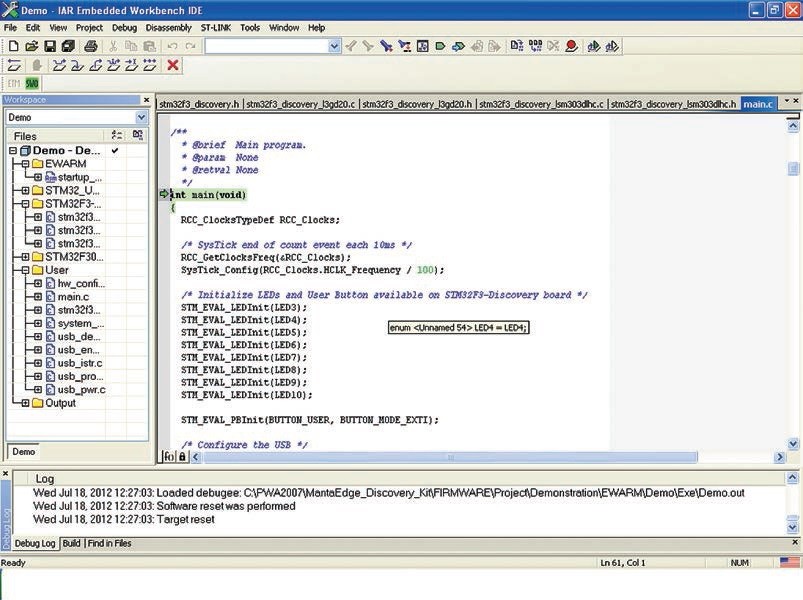The image size is (803, 600).
Task: Click the green bookmark toggle icon
Action: [440, 47]
